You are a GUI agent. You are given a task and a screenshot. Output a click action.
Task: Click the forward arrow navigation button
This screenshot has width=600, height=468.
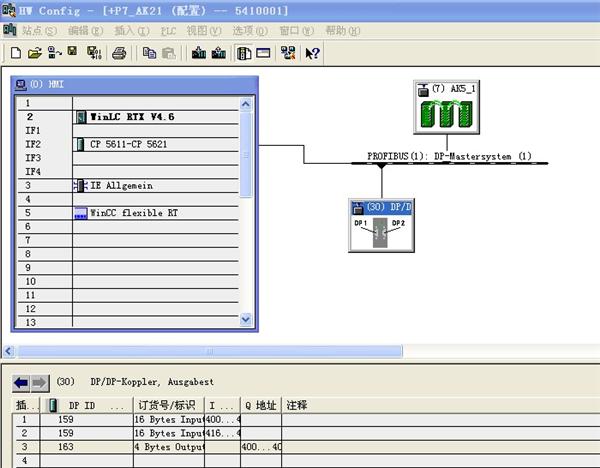point(40,382)
